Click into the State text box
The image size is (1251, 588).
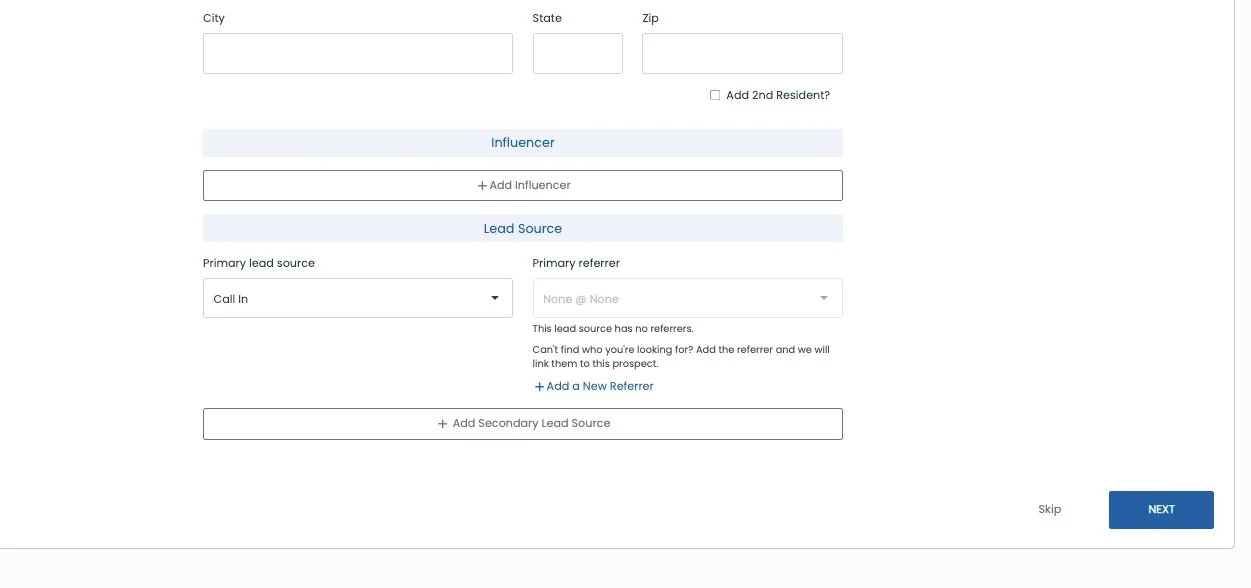coord(577,54)
